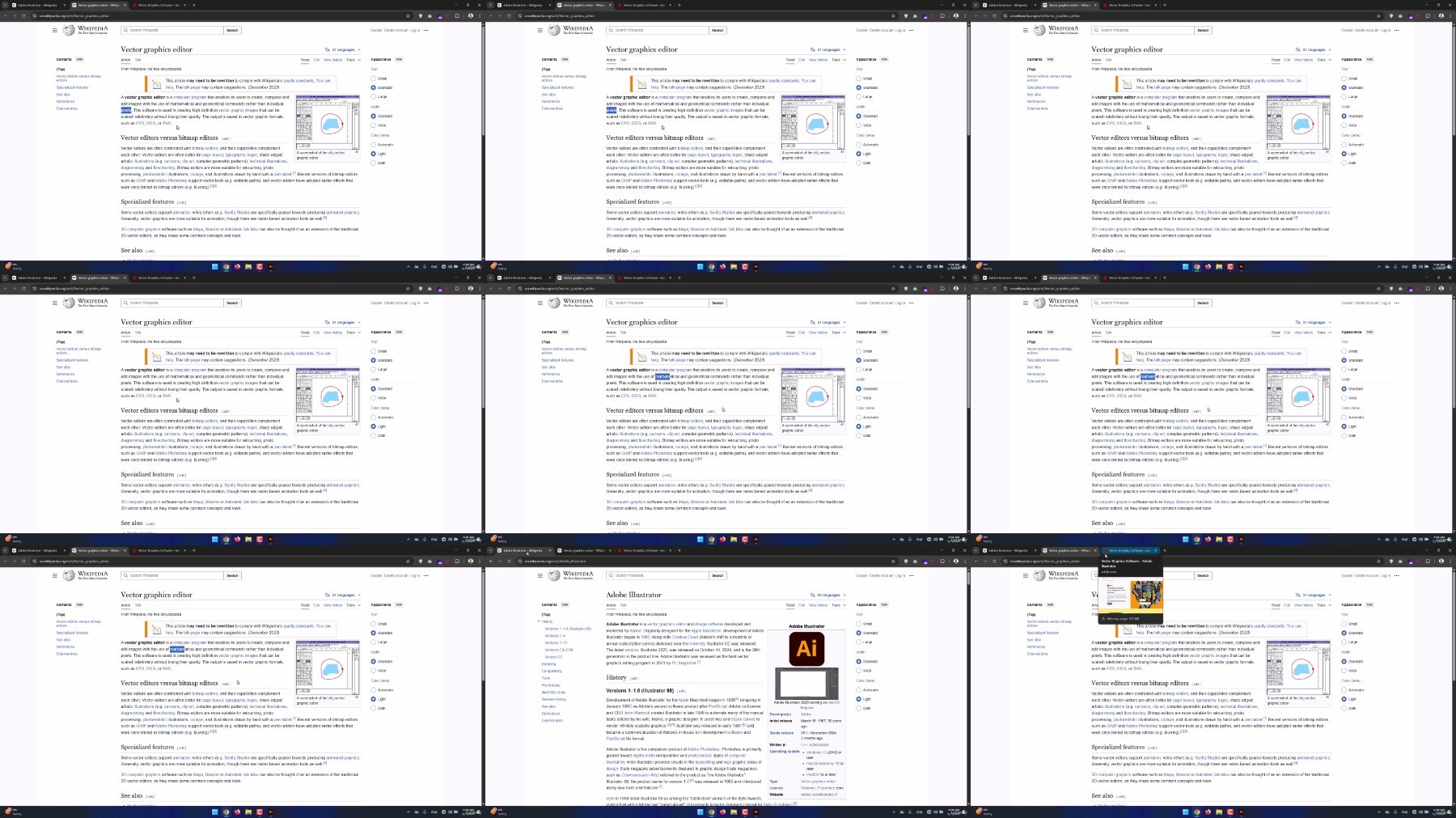Viewport: 1456px width, 818px height.
Task: Select Standard width on the Illustrator article
Action: click(859, 661)
